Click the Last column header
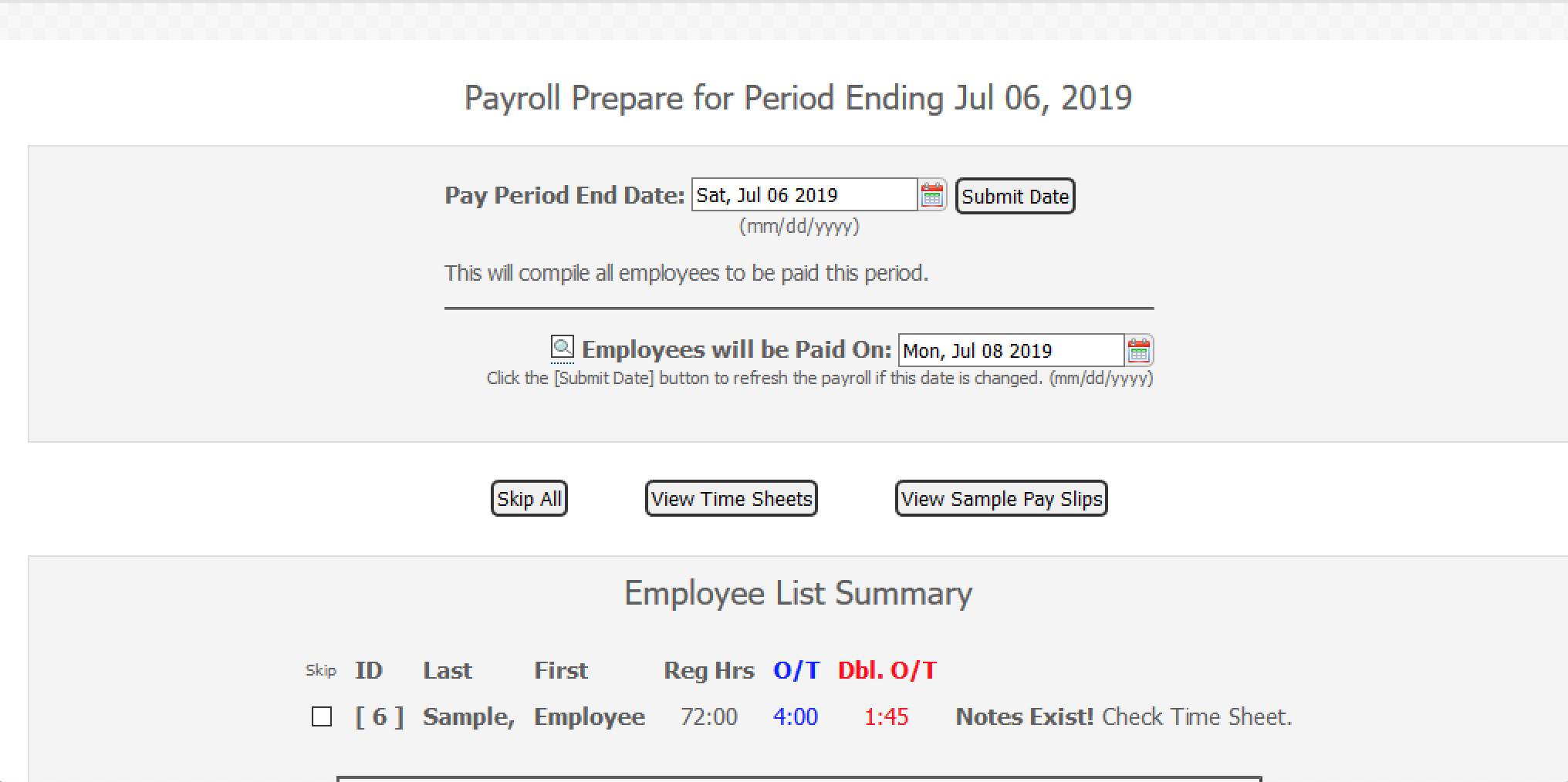1568x782 pixels. [447, 670]
